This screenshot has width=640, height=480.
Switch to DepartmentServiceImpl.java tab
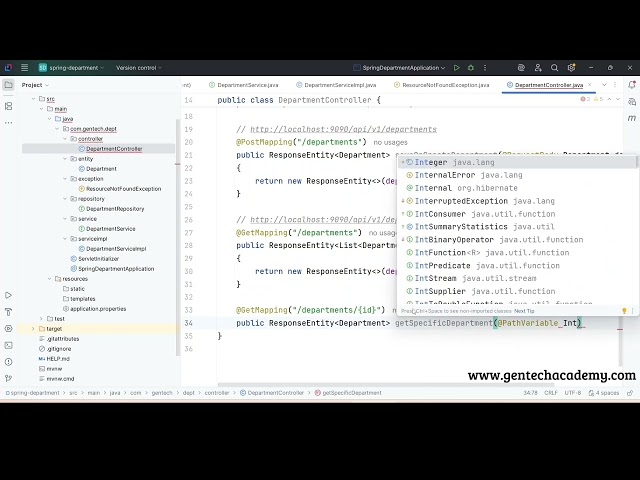click(x=336, y=85)
